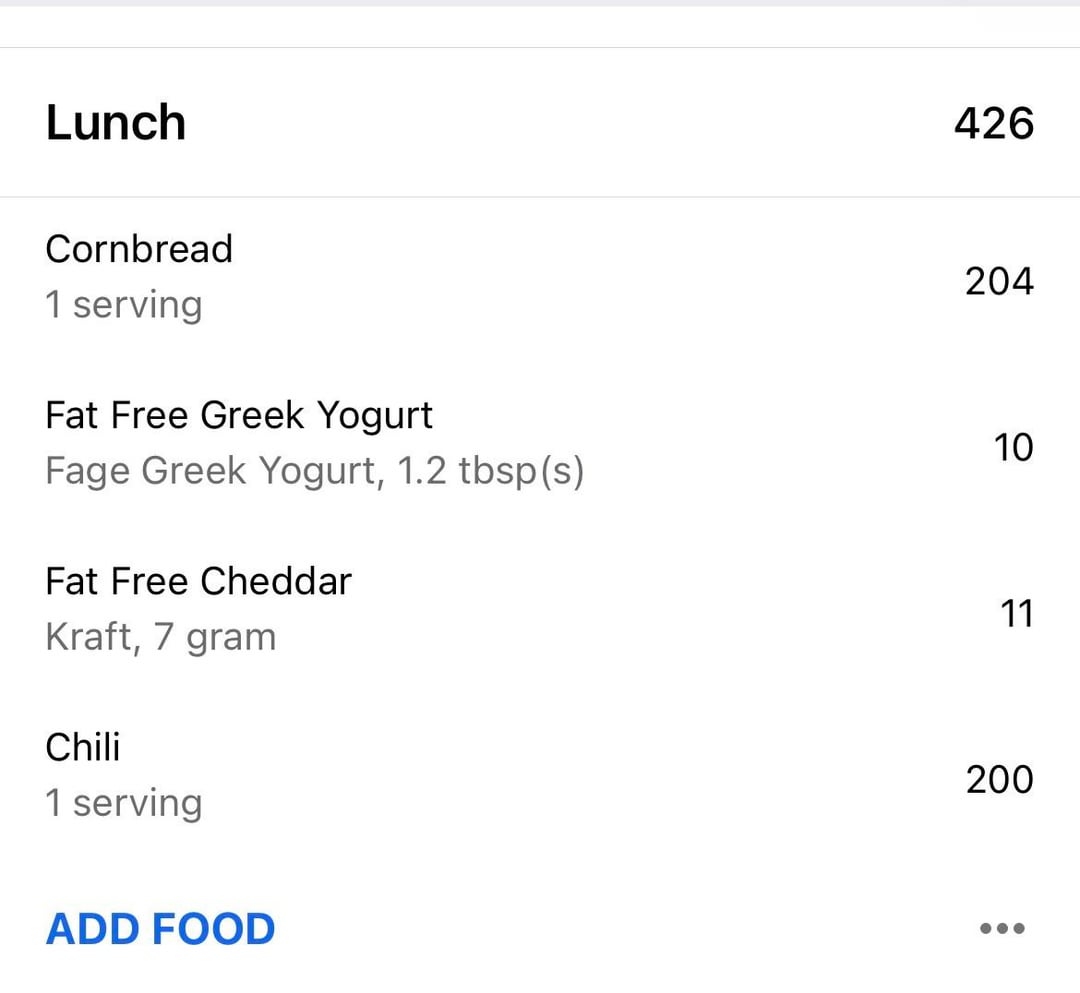Click the "1 serving" text under Chili
1080x993 pixels.
pyautogui.click(x=123, y=803)
